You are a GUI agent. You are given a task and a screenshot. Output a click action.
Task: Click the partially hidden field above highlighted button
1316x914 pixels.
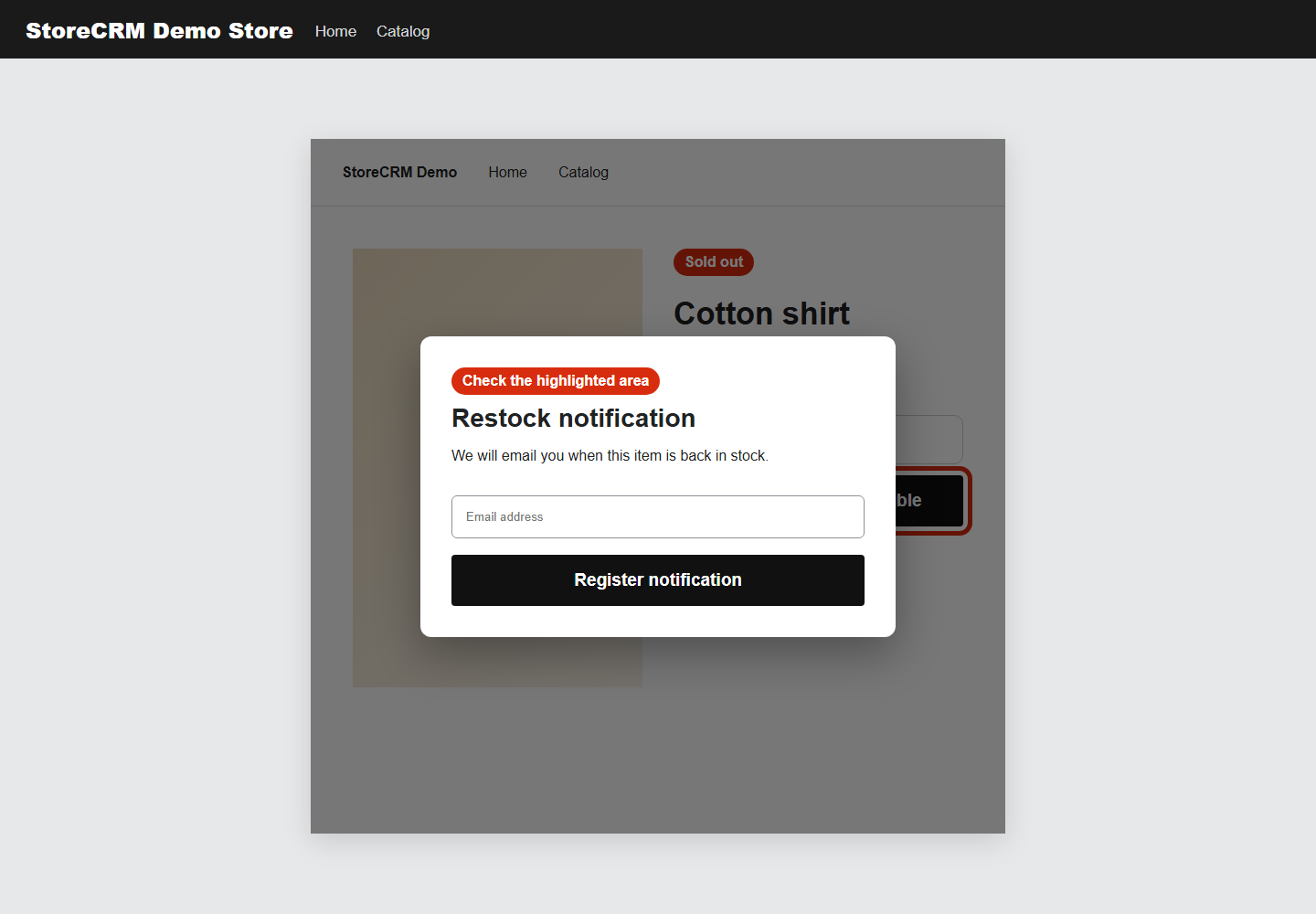[x=929, y=440]
